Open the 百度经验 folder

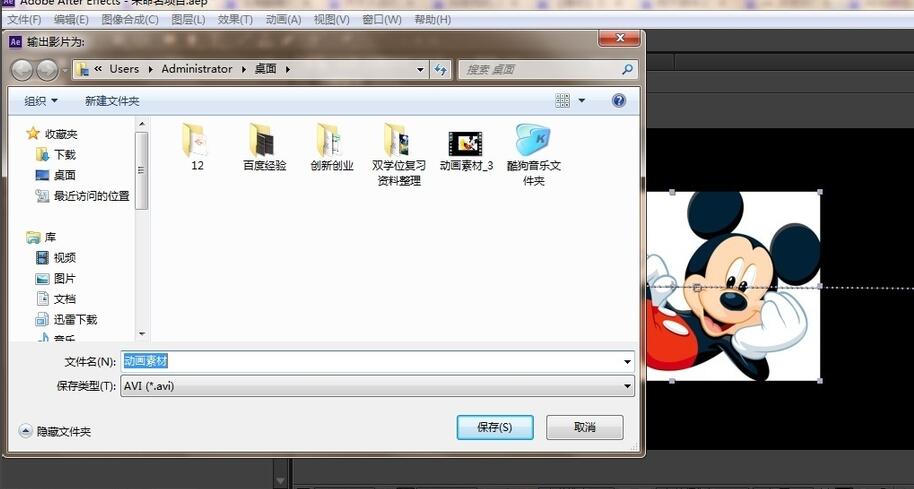click(x=265, y=147)
